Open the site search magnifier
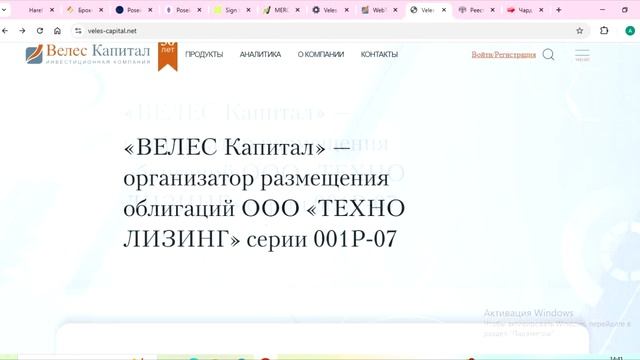 point(549,54)
